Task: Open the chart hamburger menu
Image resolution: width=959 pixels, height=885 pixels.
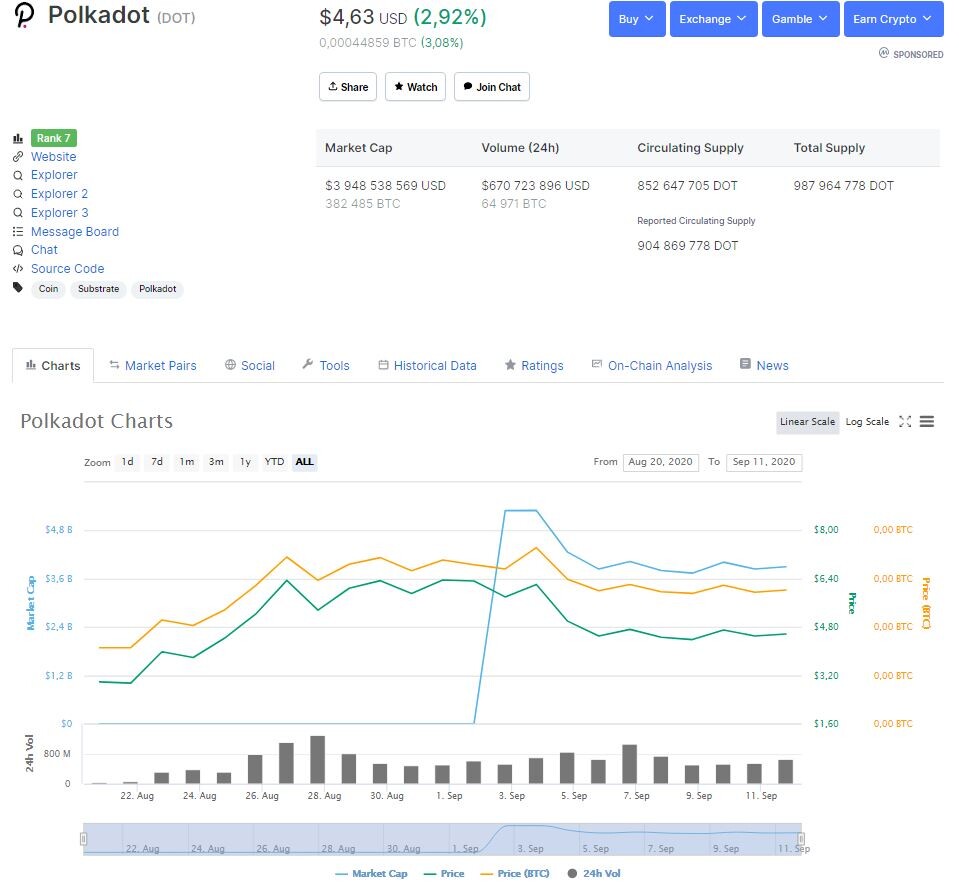Action: (x=927, y=421)
